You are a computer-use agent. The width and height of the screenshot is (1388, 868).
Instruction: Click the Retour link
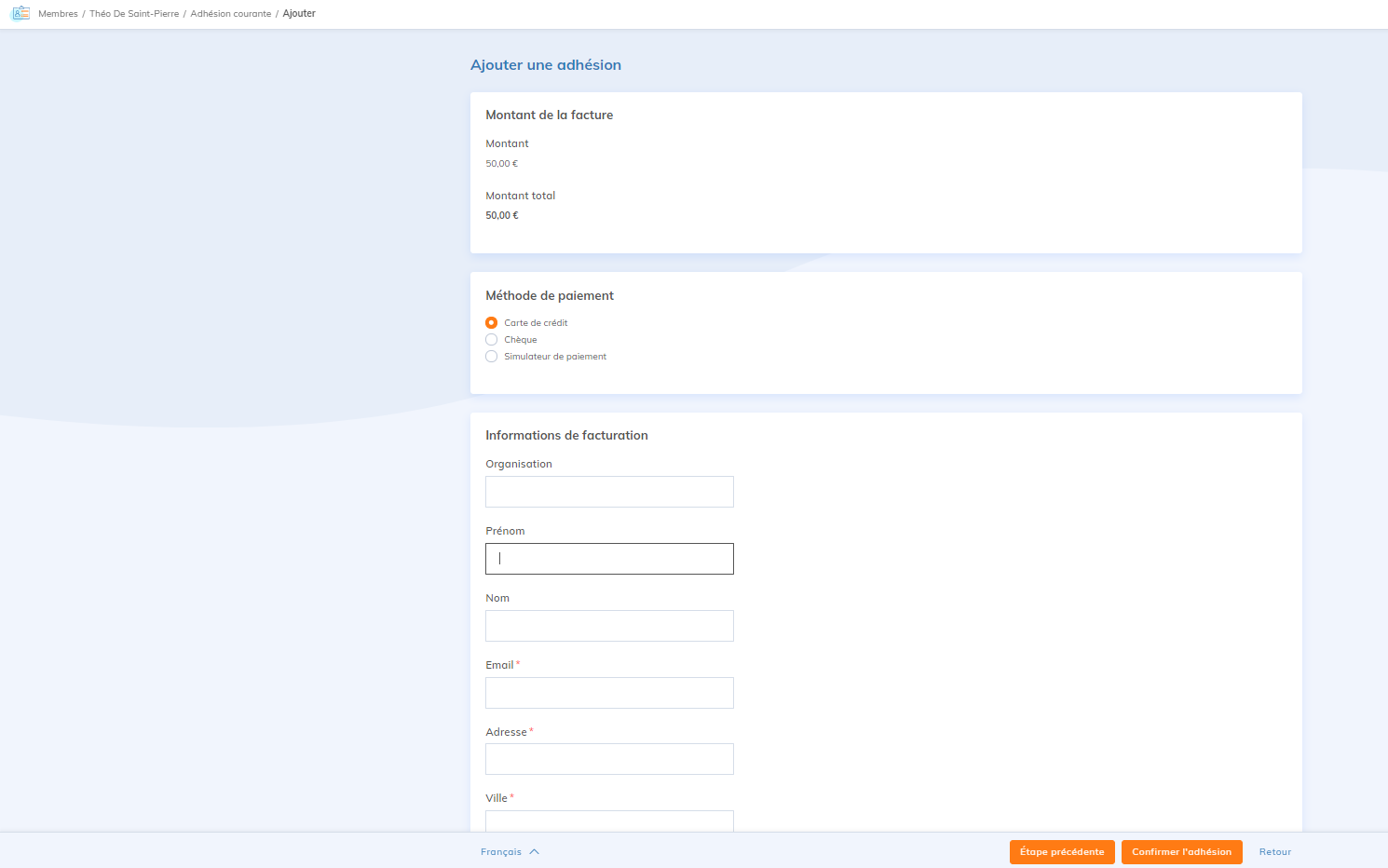pos(1274,852)
